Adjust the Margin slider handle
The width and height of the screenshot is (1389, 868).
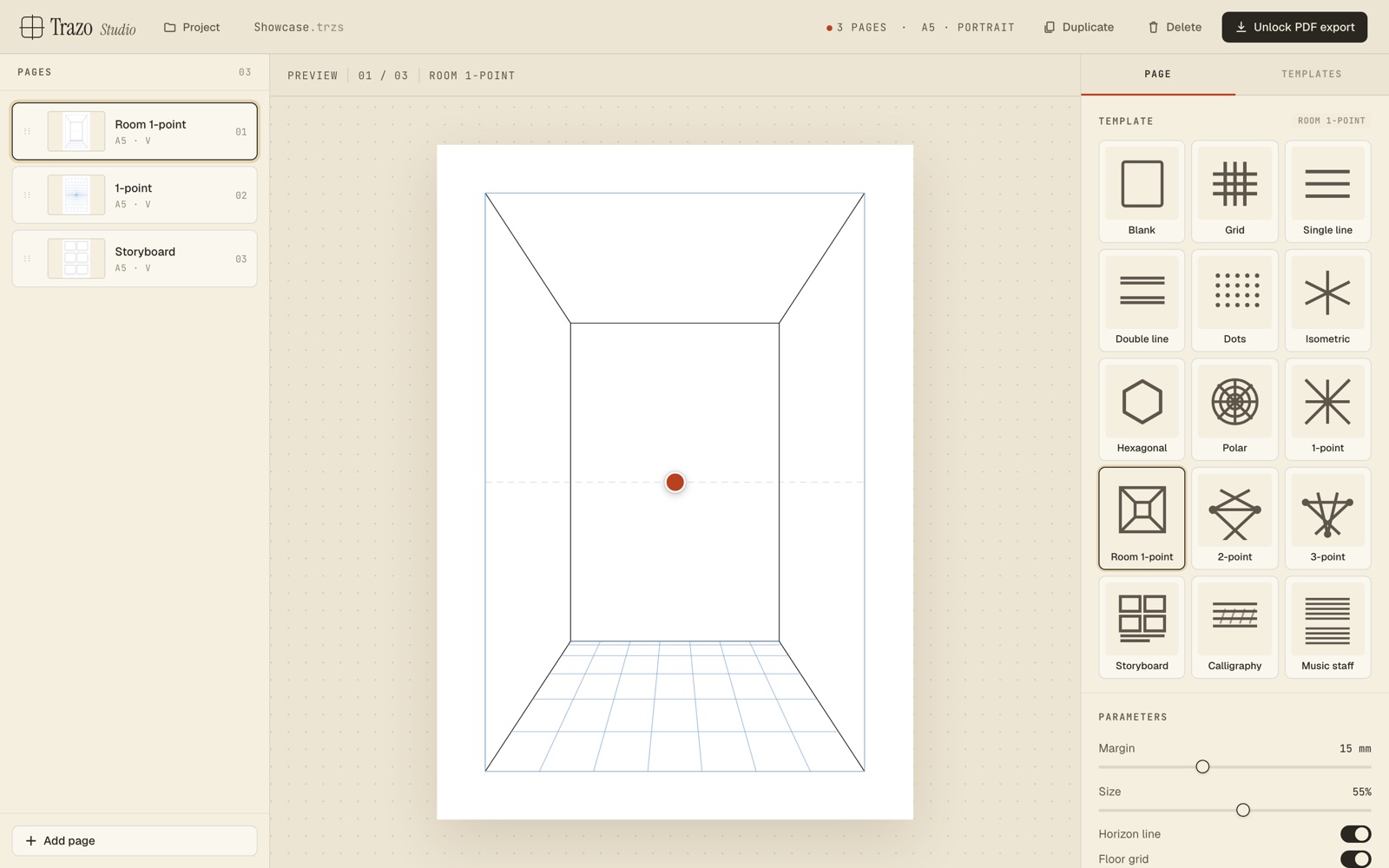tap(1202, 766)
